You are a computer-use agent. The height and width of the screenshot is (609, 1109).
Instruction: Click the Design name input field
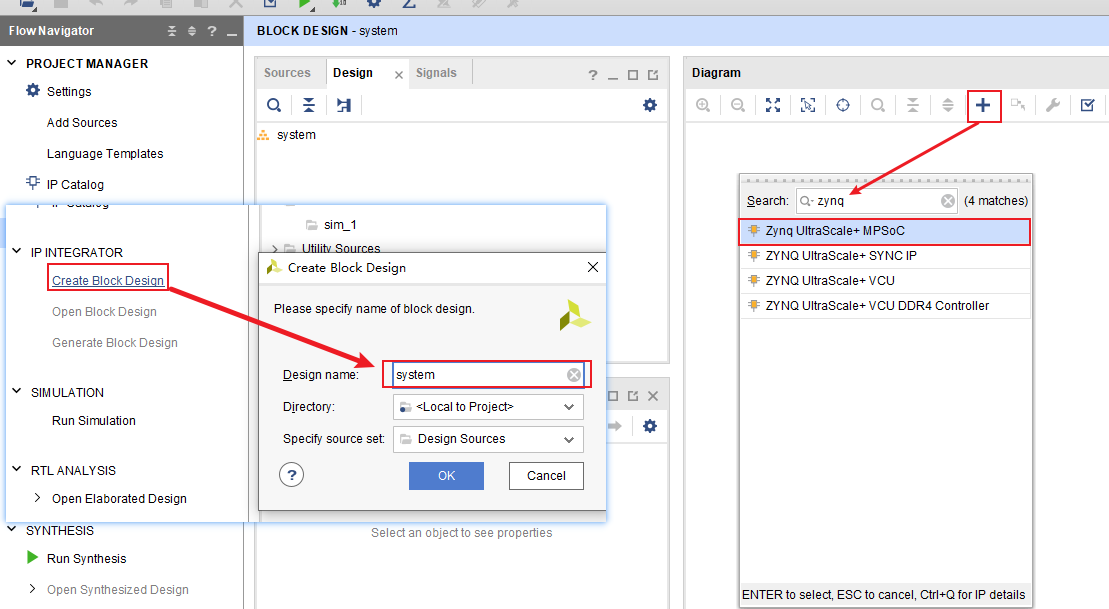point(488,375)
